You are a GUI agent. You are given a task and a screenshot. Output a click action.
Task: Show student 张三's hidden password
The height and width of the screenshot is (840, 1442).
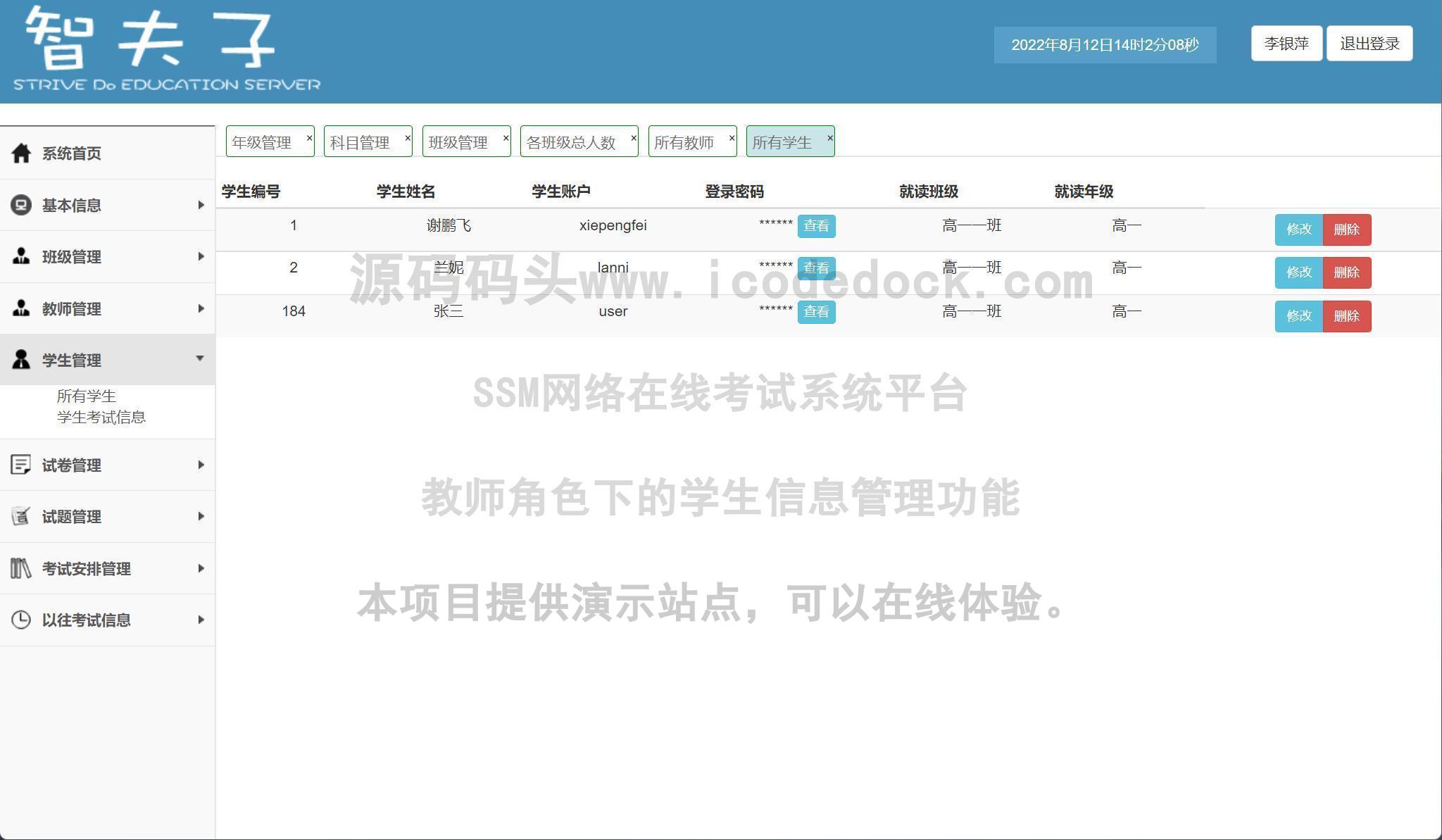pyautogui.click(x=816, y=312)
